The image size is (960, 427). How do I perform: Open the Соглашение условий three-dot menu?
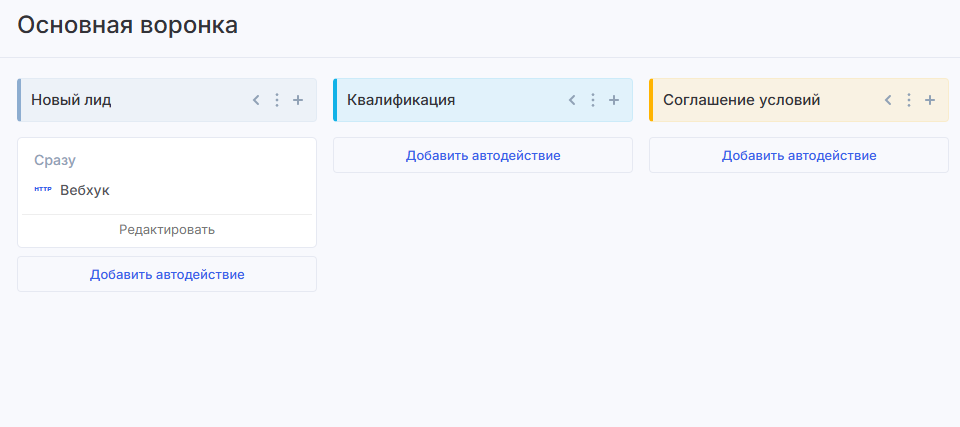point(909,100)
